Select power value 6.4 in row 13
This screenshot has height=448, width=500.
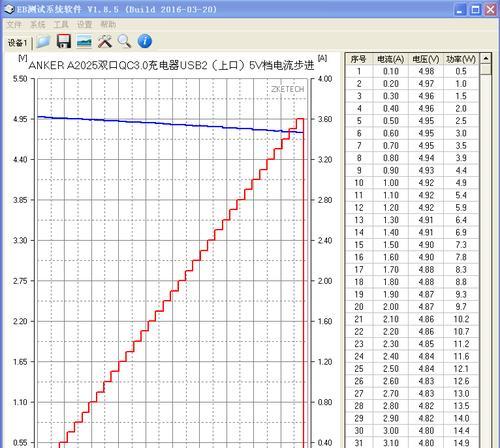[461, 220]
